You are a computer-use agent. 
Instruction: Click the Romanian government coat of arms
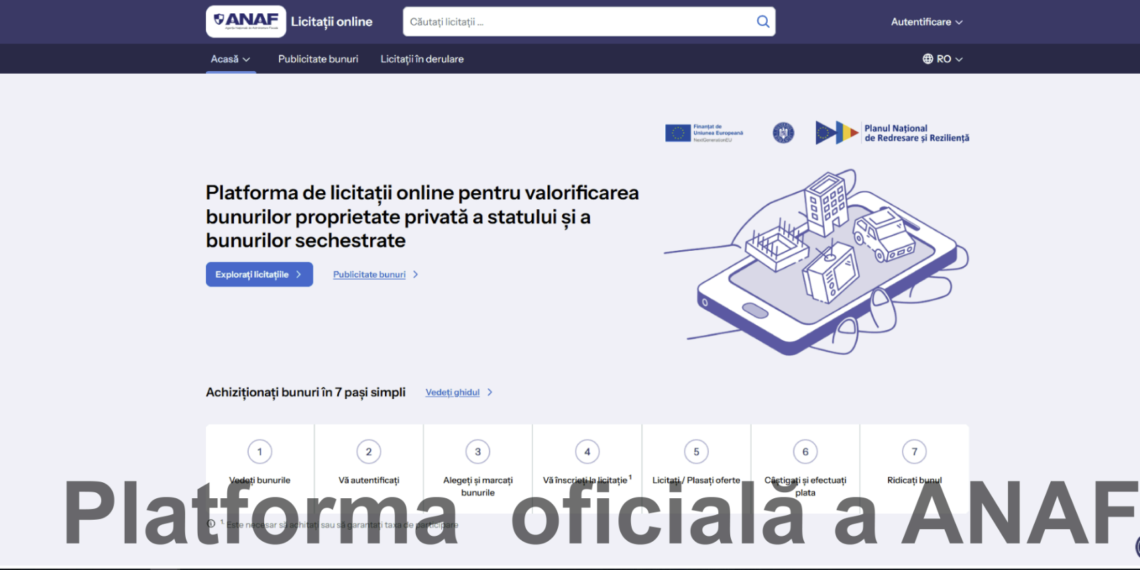(x=783, y=132)
